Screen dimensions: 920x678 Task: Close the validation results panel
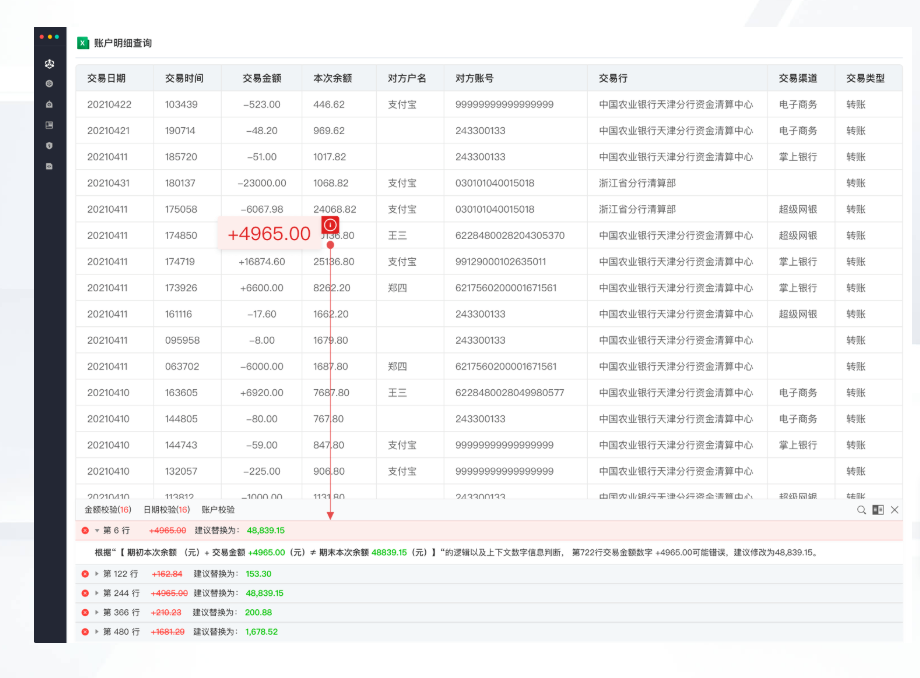(895, 510)
